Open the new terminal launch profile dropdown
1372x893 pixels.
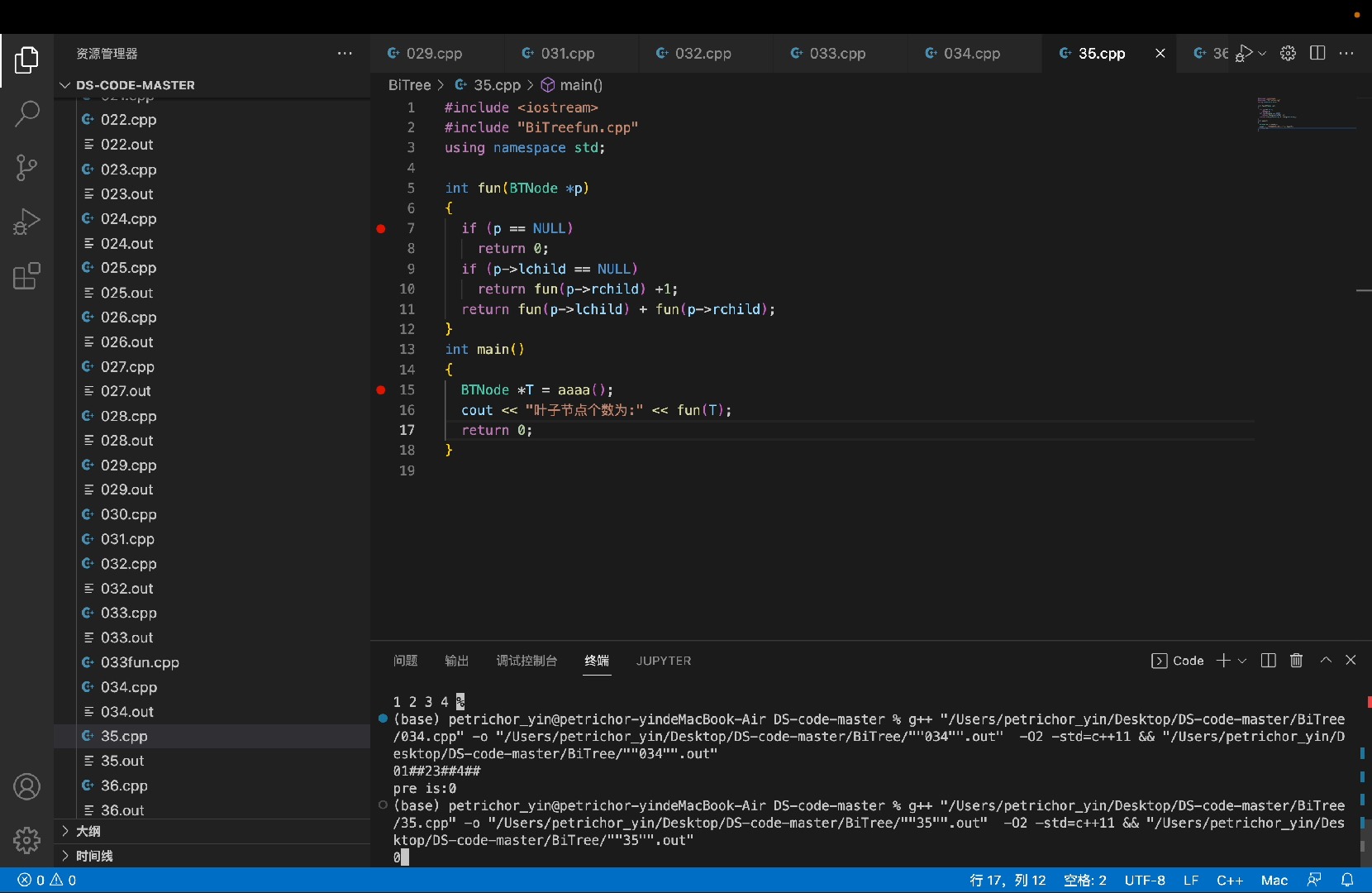pyautogui.click(x=1241, y=661)
